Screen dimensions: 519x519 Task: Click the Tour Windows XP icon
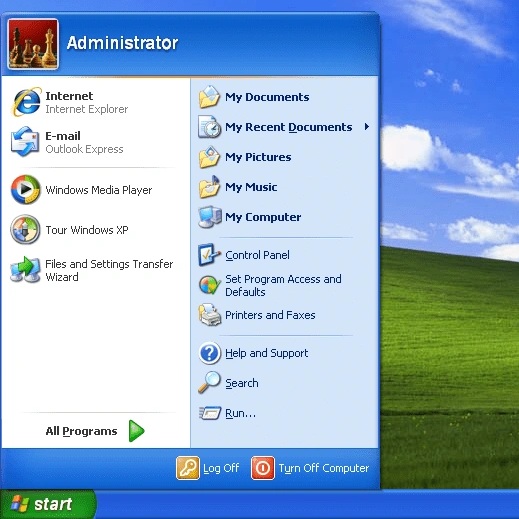(25, 229)
